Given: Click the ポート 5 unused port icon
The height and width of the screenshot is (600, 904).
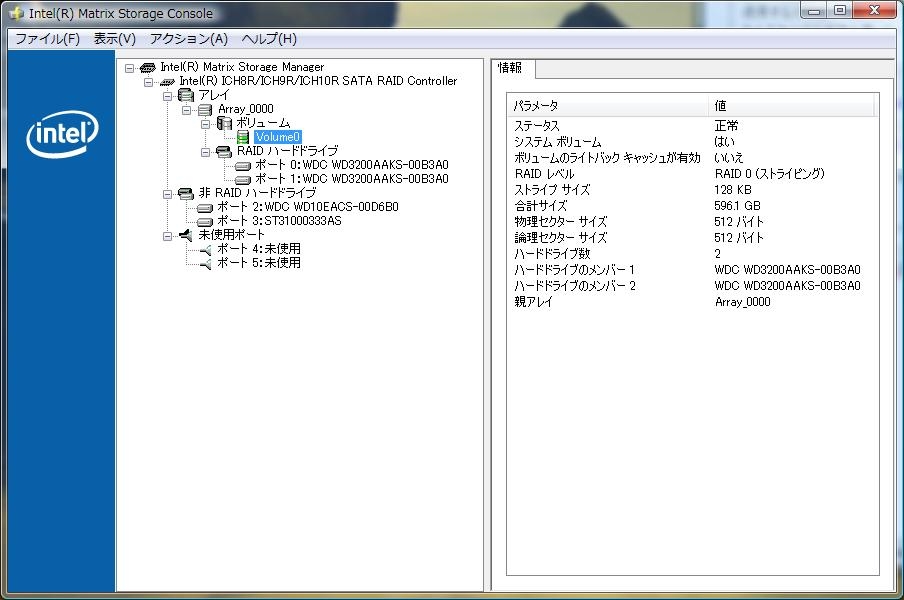Looking at the screenshot, I should click(205, 263).
